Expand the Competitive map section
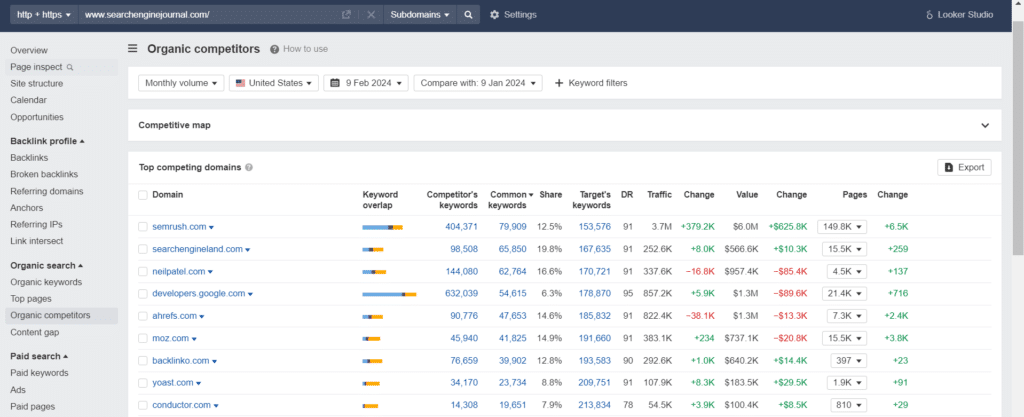1024x417 pixels. click(985, 125)
